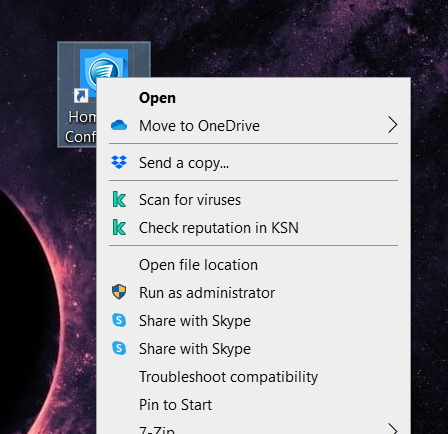Screen dimensions: 448x434
Task: Choose Send a copy... entry
Action: (x=254, y=163)
